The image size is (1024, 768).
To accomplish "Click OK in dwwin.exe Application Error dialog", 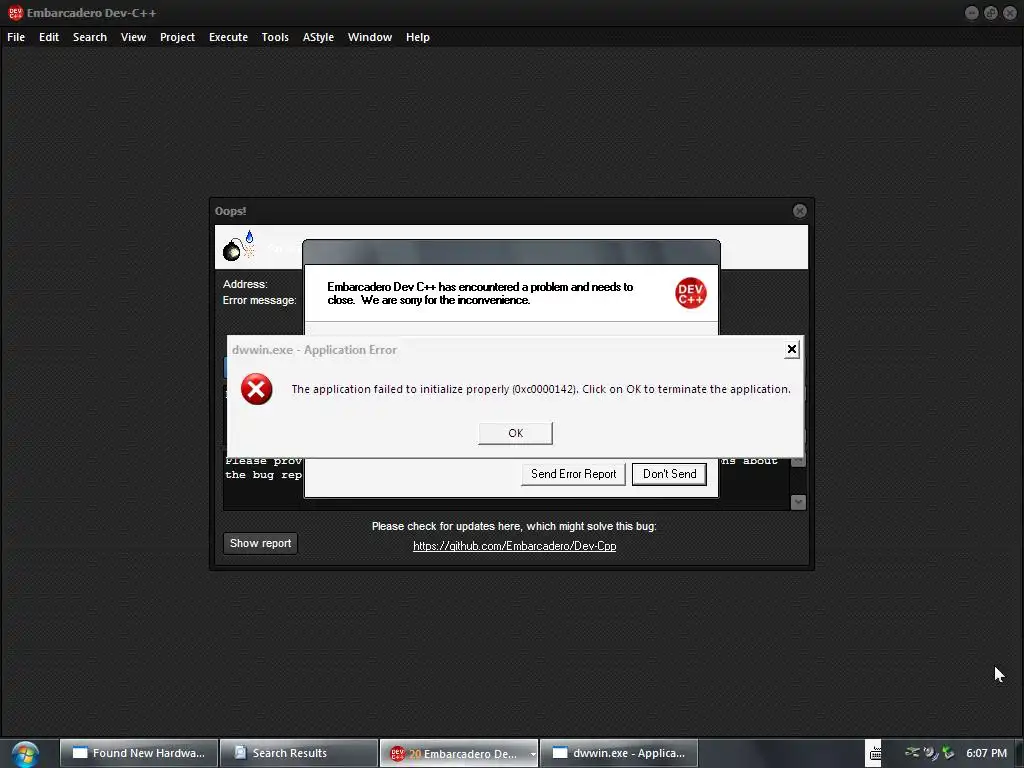I will tap(515, 433).
